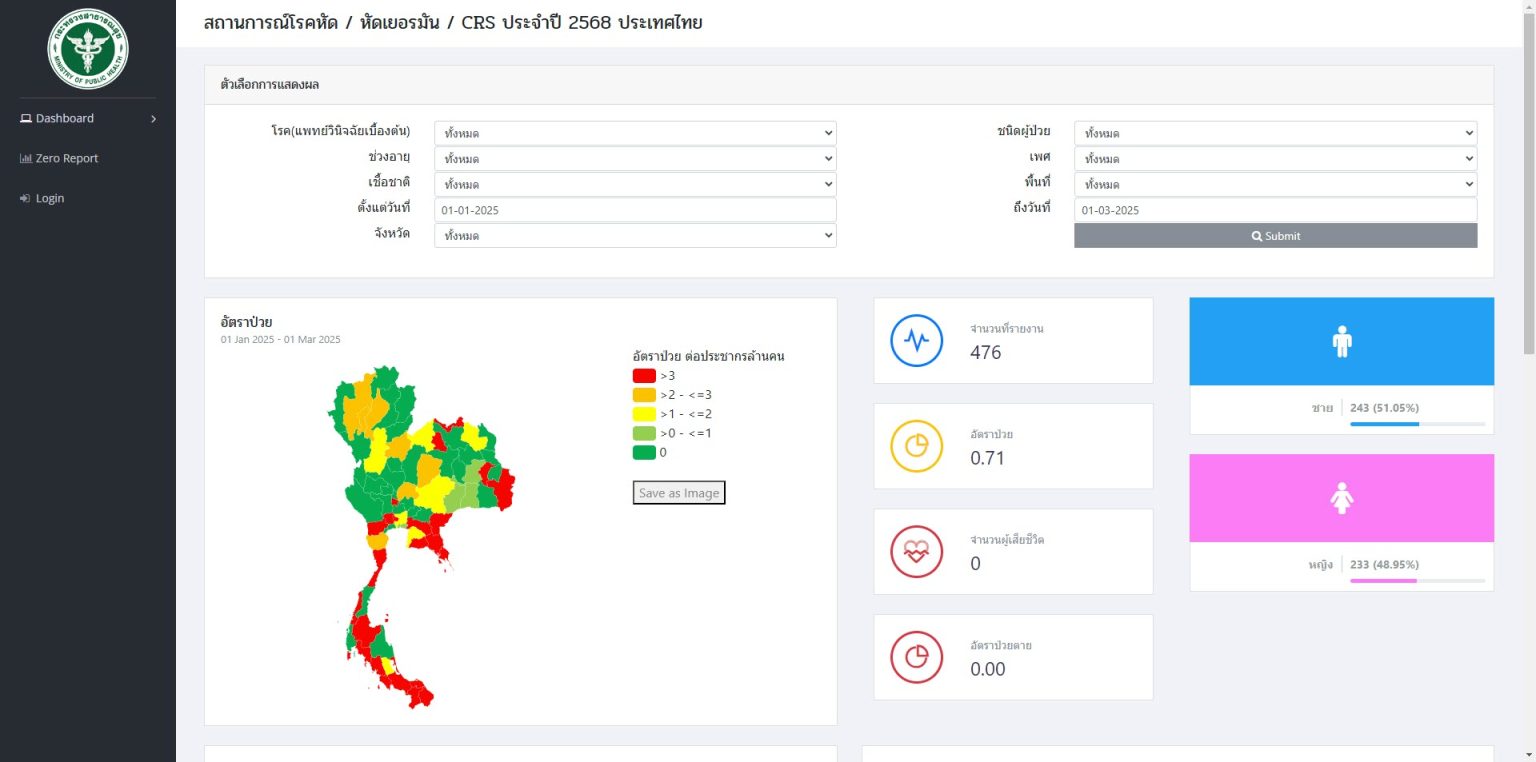1536x762 pixels.
Task: Click the Ministry of Public Health logo
Action: pyautogui.click(x=88, y=47)
